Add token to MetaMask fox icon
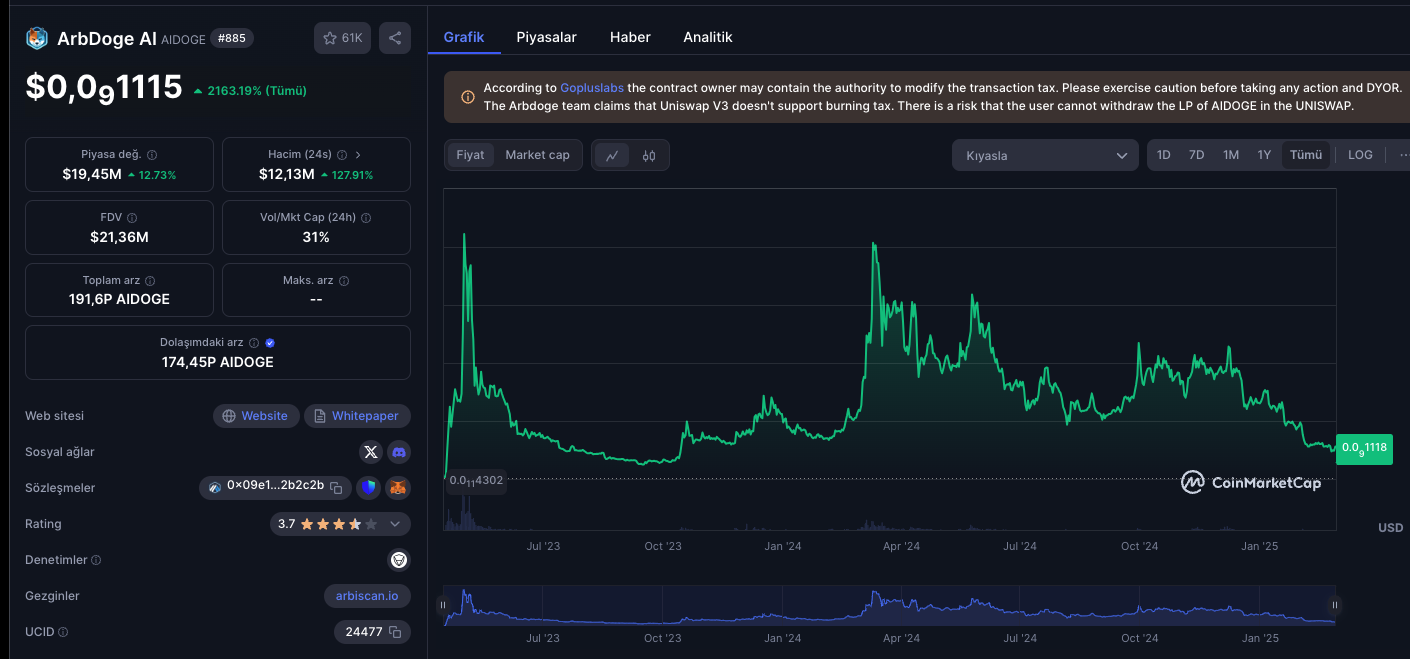 [x=398, y=488]
